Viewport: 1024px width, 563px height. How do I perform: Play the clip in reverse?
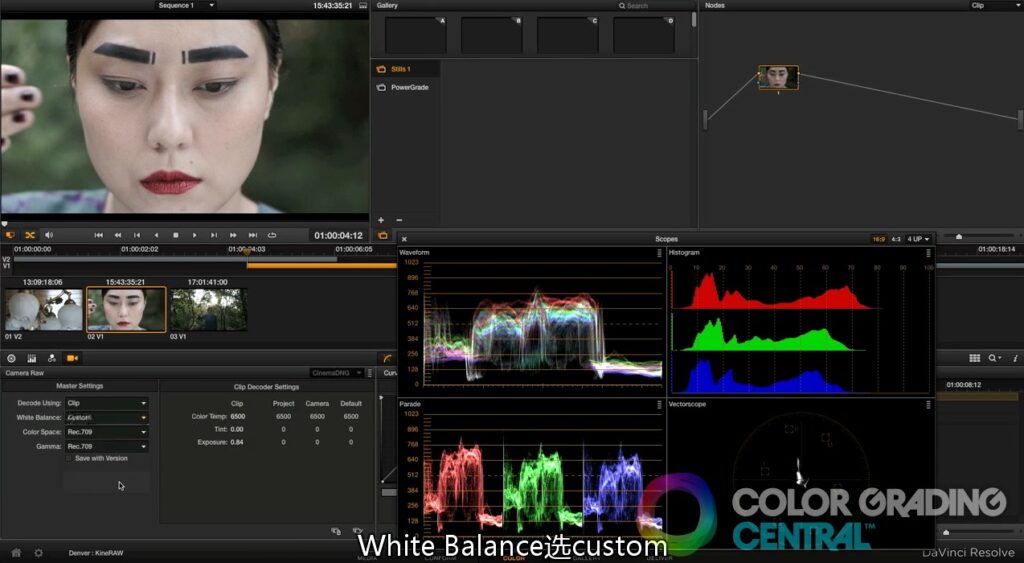click(x=156, y=235)
